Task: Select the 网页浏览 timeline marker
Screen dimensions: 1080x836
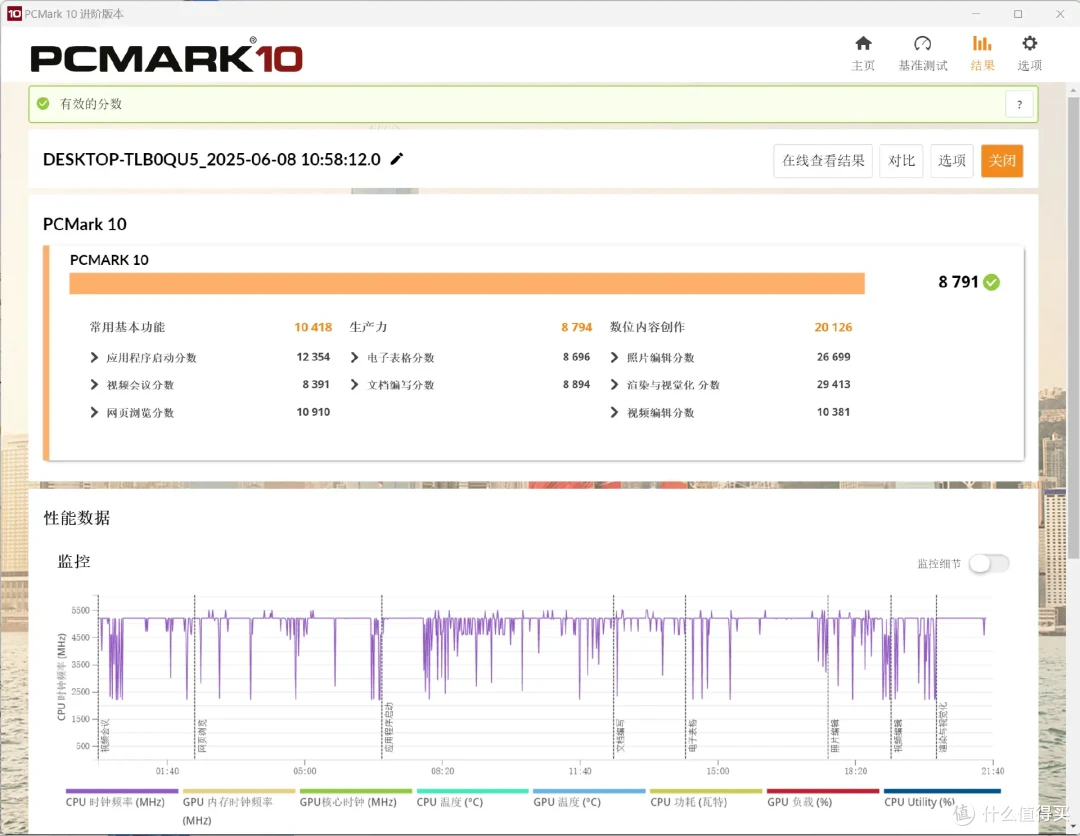Action: pos(202,735)
